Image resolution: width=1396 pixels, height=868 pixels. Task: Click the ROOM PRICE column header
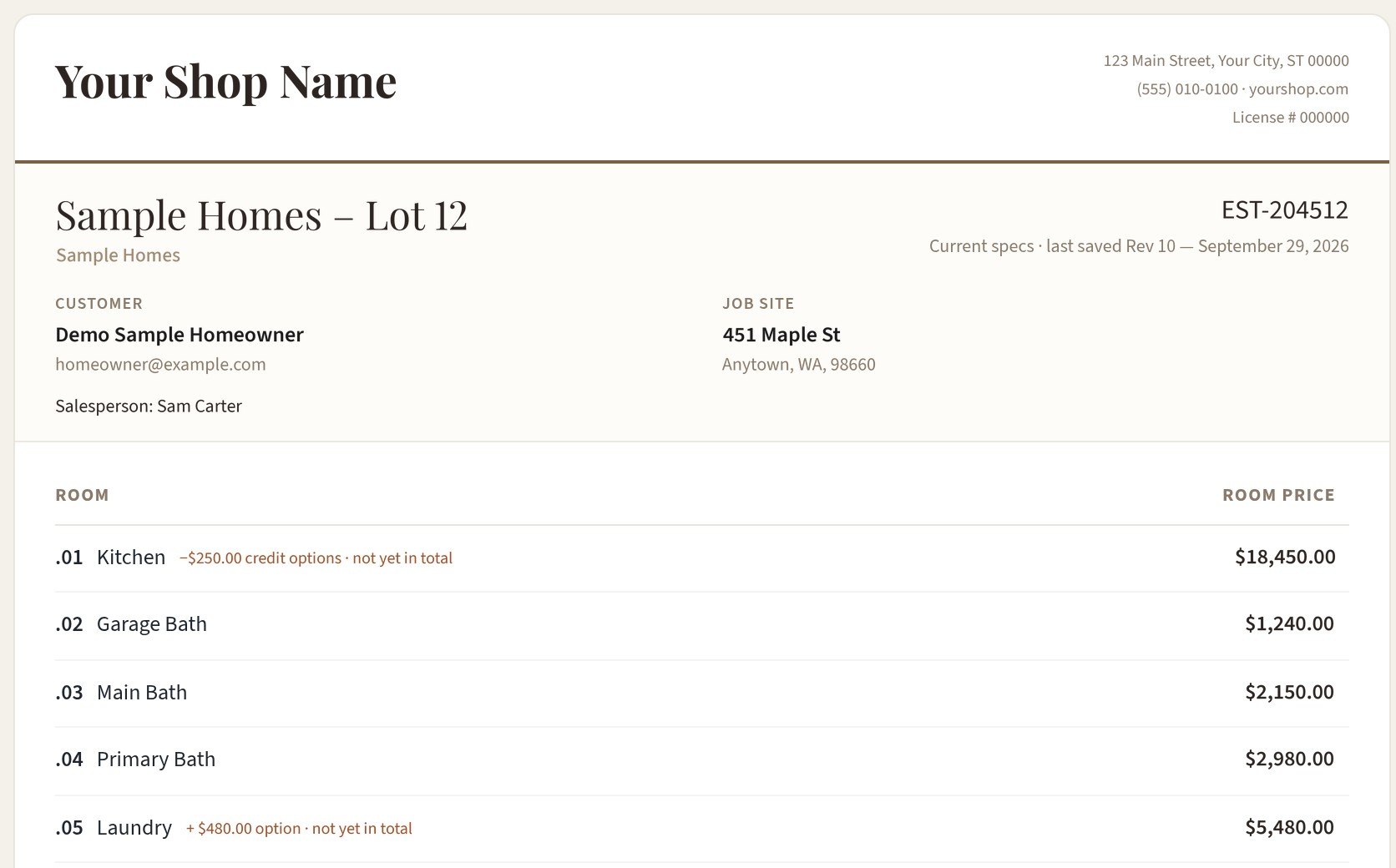(1278, 495)
